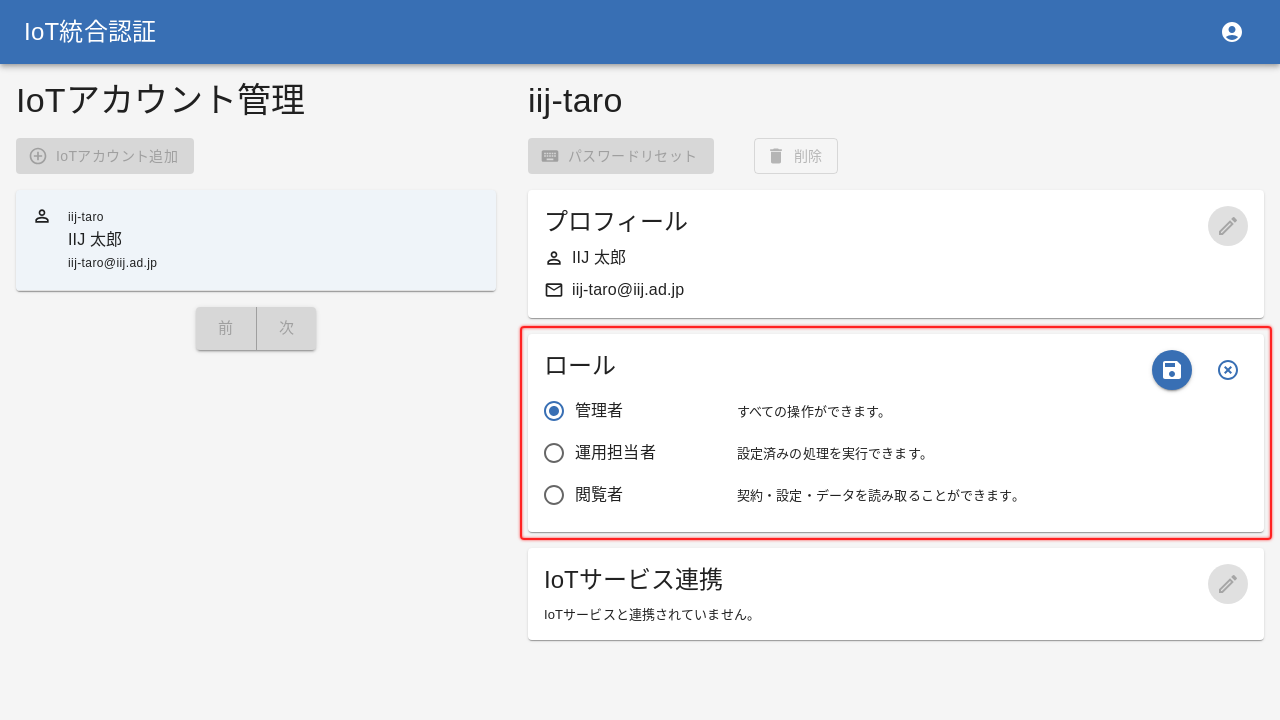Select the 管理者 radio button

coord(554,411)
